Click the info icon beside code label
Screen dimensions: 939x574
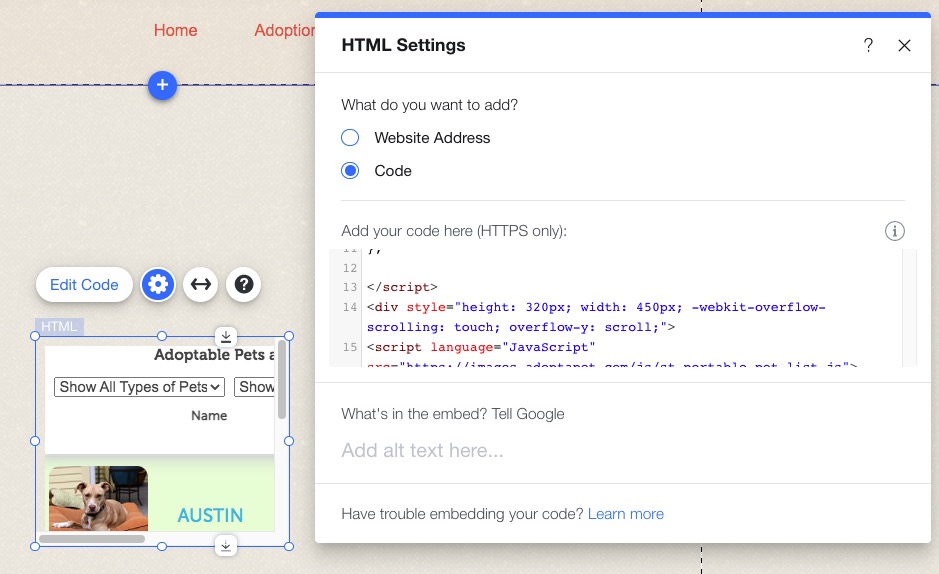pos(894,231)
